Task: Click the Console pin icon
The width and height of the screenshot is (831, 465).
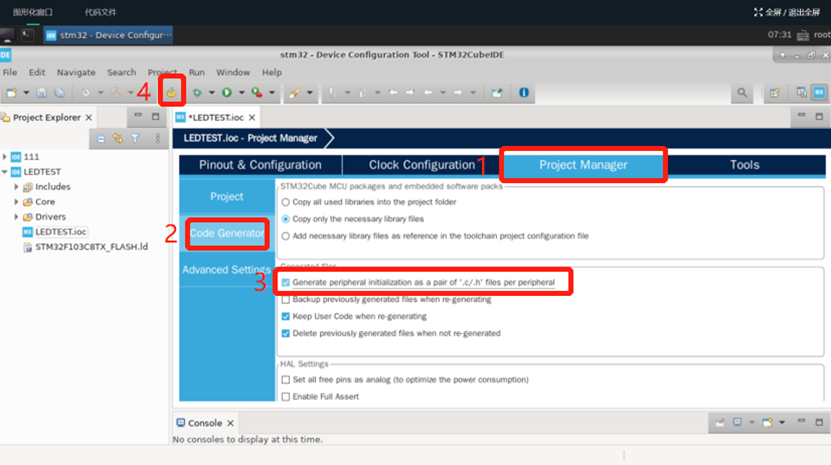Action: 720,423
